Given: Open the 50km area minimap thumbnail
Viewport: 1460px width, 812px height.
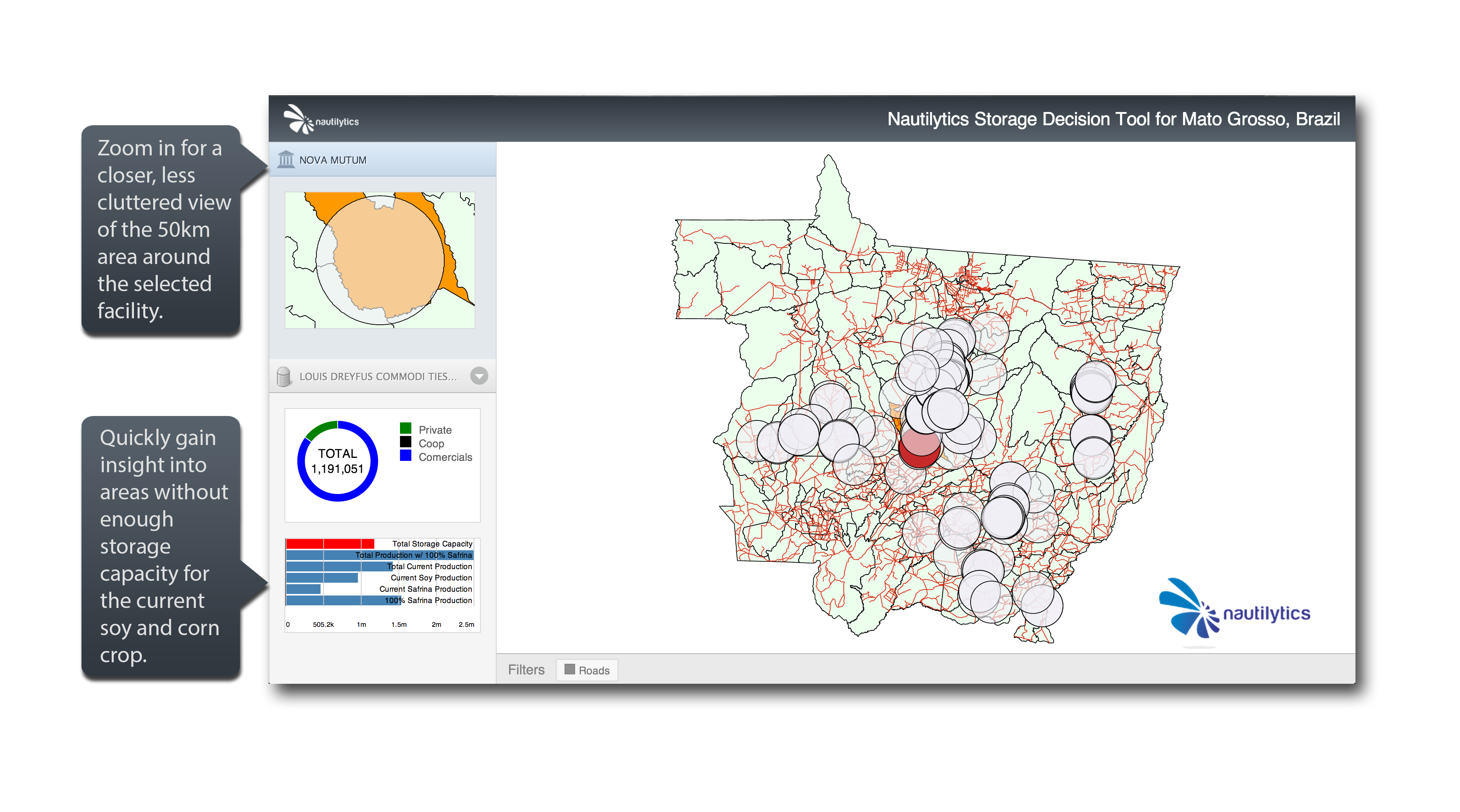Looking at the screenshot, I should pyautogui.click(x=380, y=260).
